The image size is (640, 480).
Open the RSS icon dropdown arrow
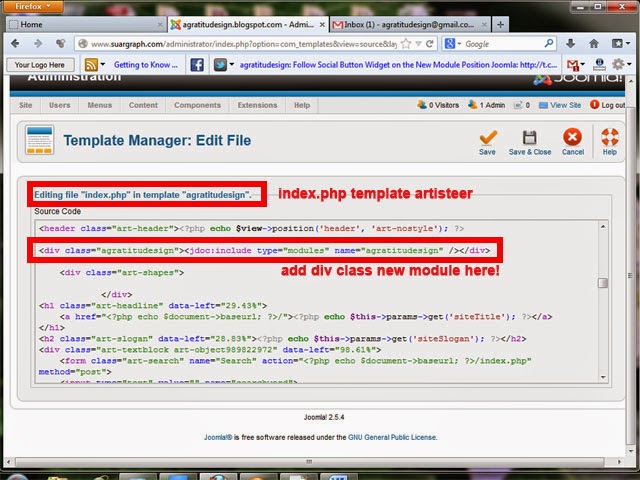[x=102, y=64]
